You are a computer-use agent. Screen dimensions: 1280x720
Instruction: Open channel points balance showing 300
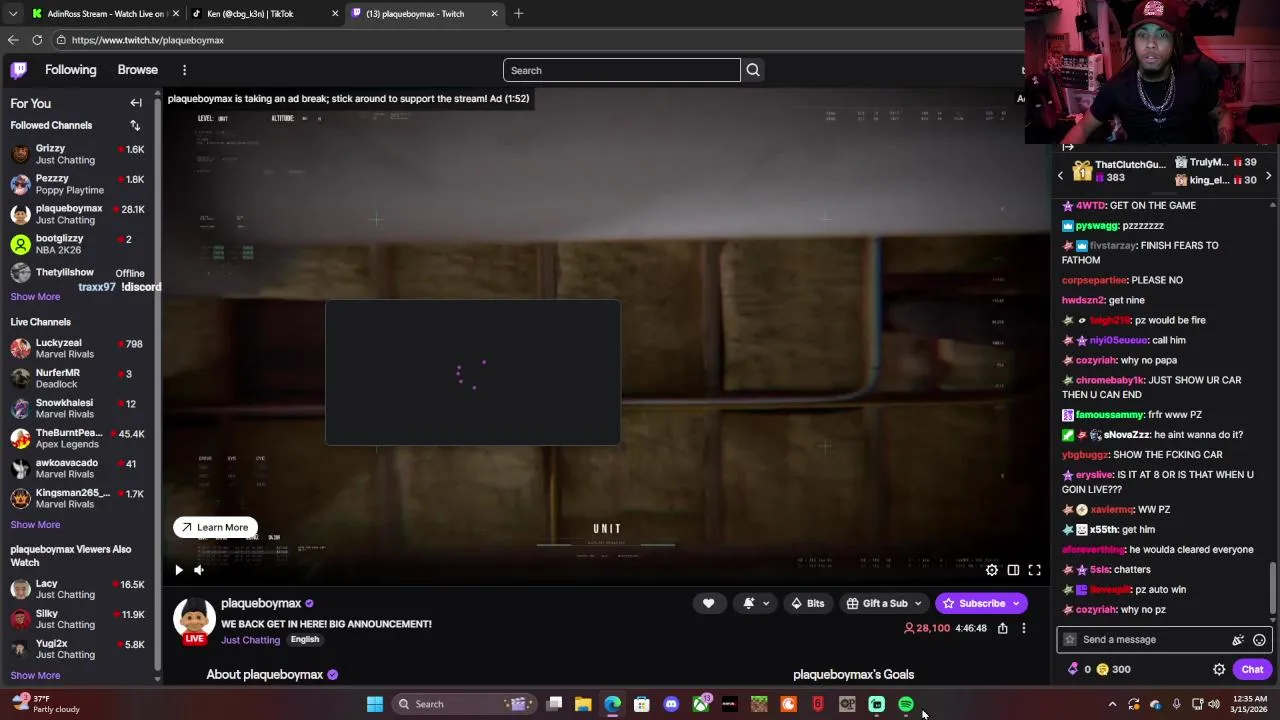click(1113, 669)
